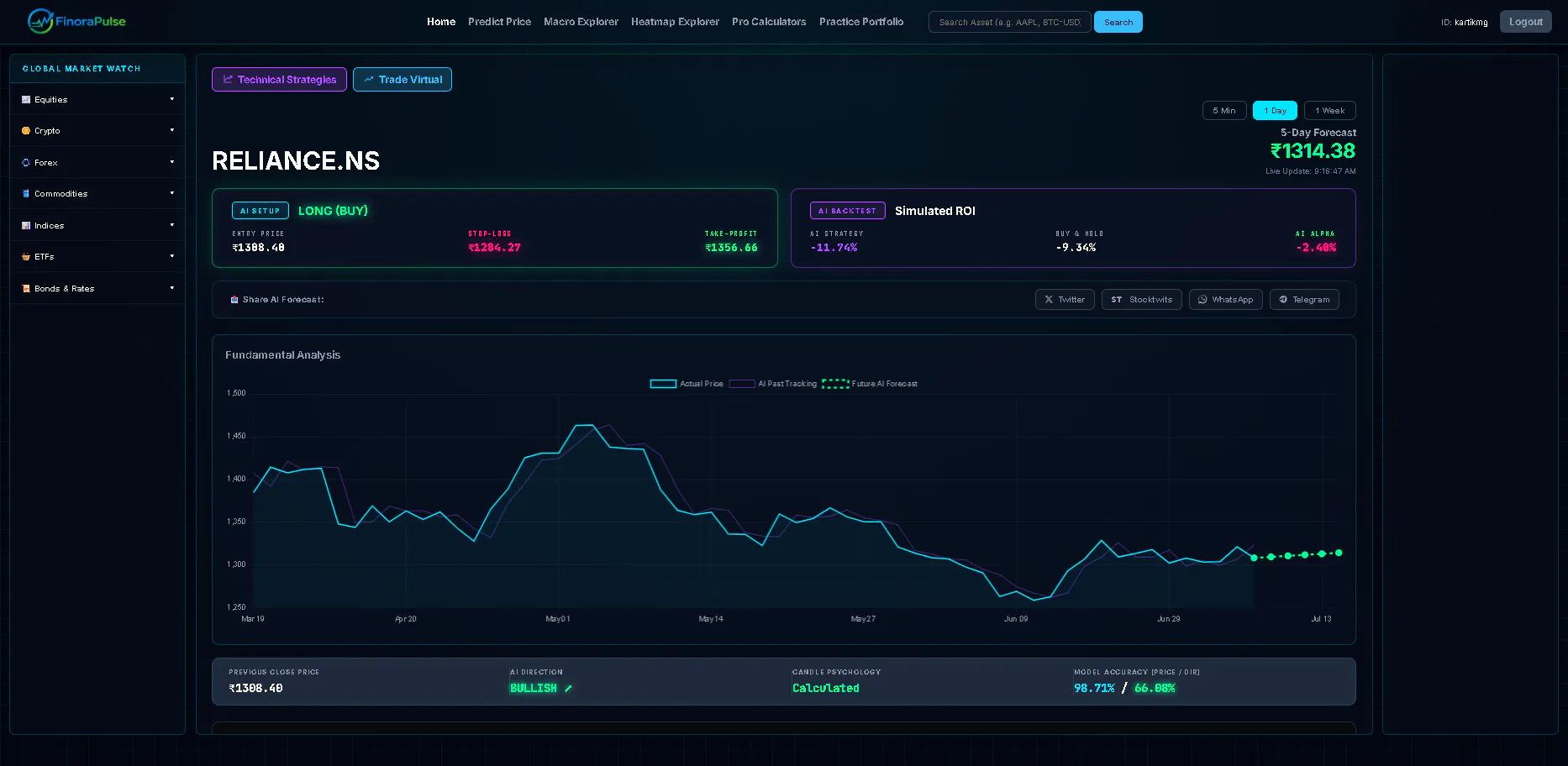Click the Previous Close Price value ₹1308.40
Screen dimensions: 1568x766
tap(255, 689)
